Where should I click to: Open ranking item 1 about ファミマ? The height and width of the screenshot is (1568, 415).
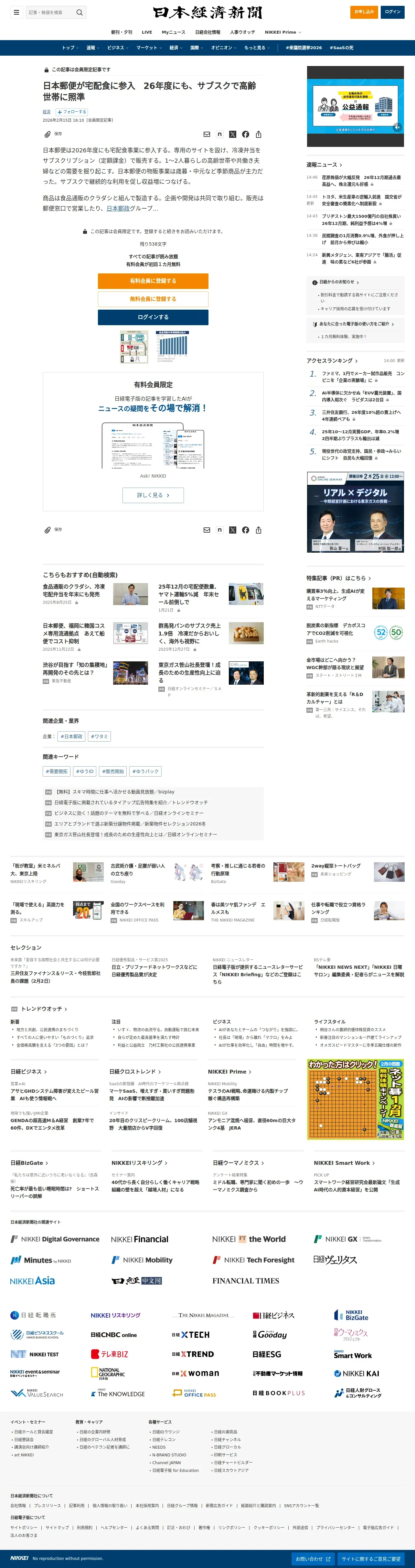click(x=362, y=377)
